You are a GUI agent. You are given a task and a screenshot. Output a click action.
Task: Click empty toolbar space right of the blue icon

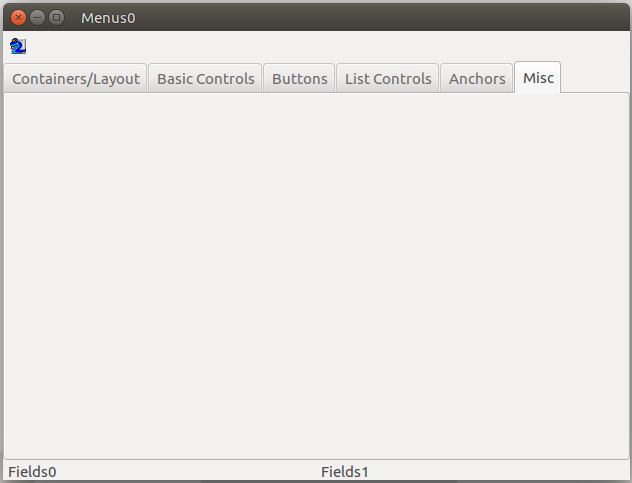pyautogui.click(x=300, y=46)
